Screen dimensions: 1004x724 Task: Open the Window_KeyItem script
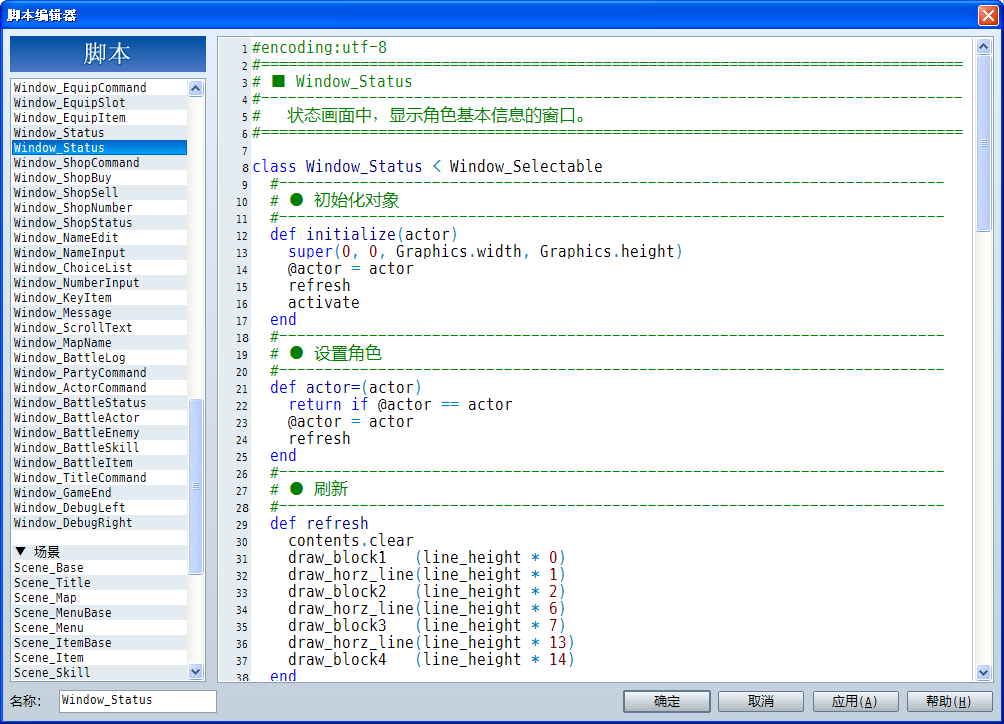[x=100, y=298]
